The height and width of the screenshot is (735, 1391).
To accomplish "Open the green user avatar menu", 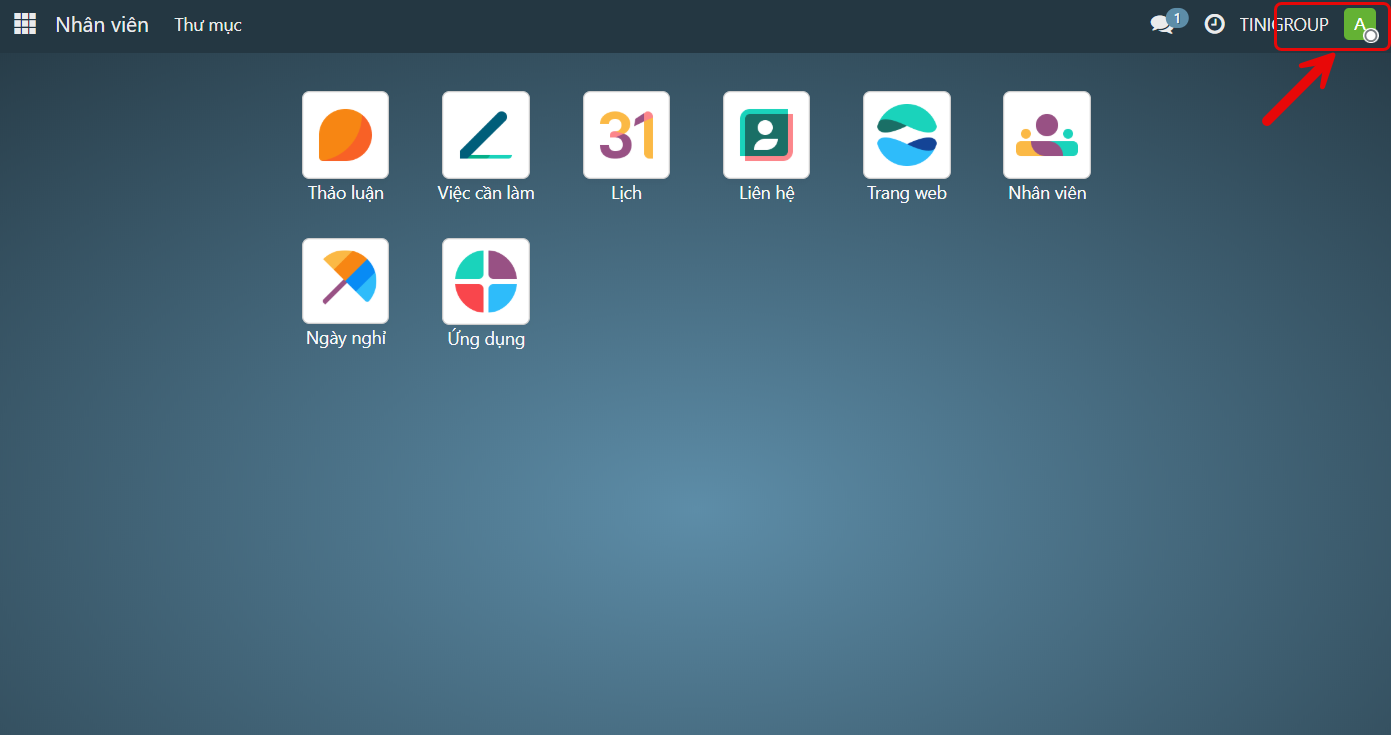I will (x=1359, y=25).
